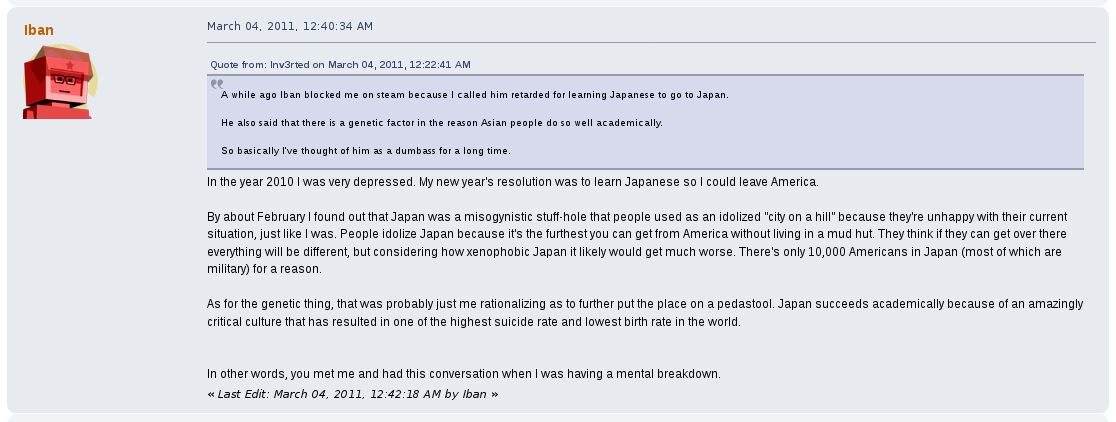Click quoted line about genetic factor

click(x=442, y=123)
